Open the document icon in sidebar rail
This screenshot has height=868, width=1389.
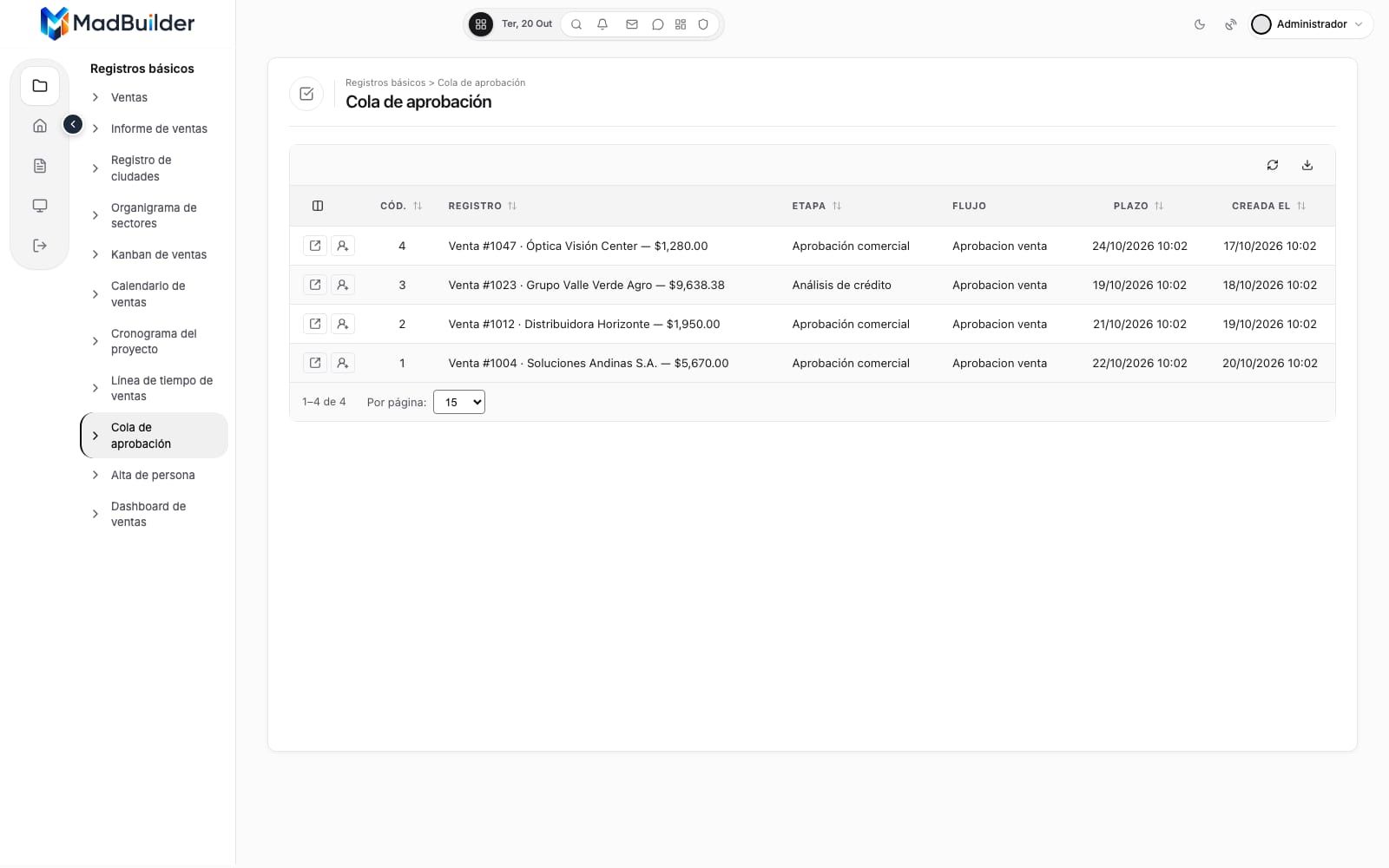(40, 166)
